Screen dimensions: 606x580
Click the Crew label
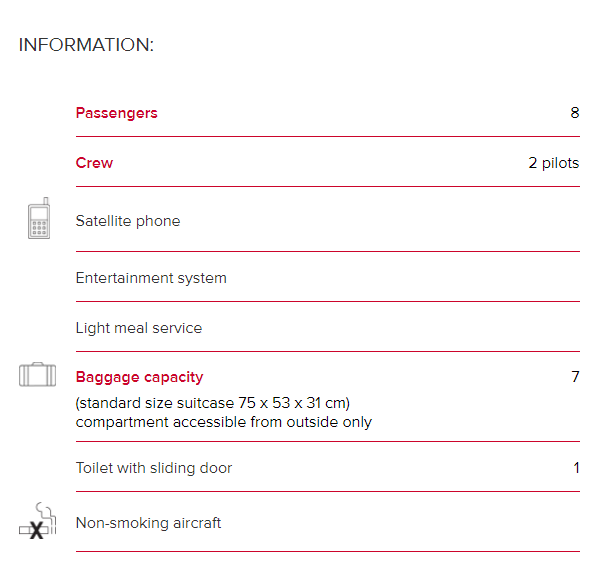tap(94, 163)
